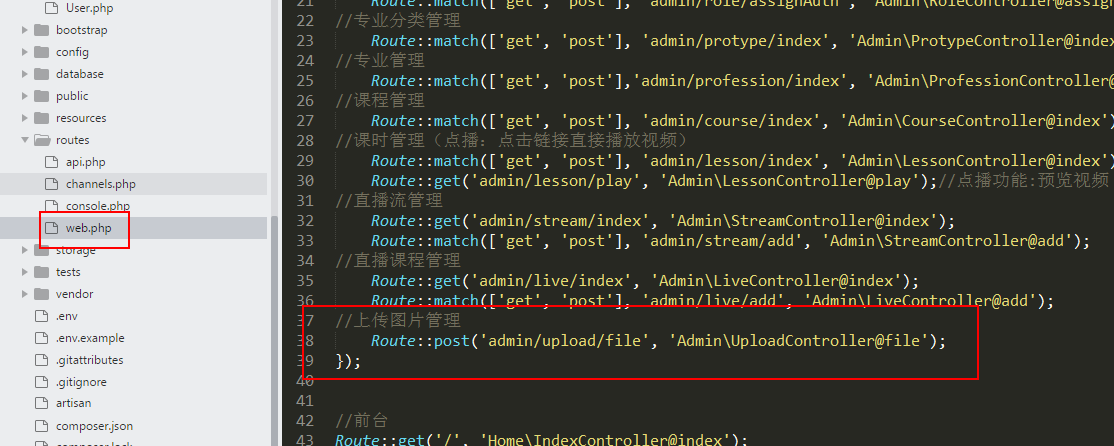This screenshot has width=1114, height=446.
Task: Click the api.php file icon
Action: tap(51, 162)
